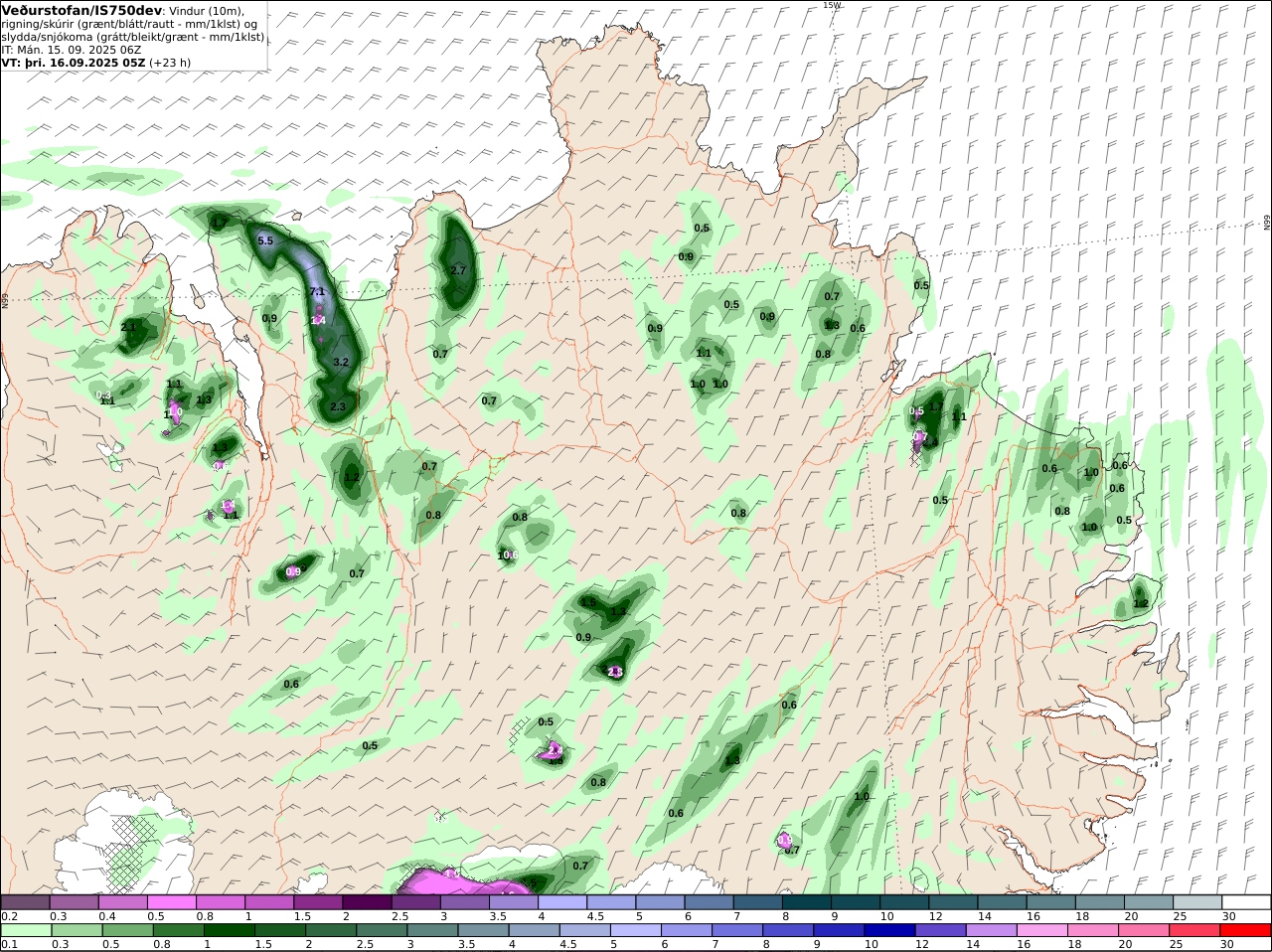
Task: Click the 'rigning/skúrir' description line
Action: point(130,23)
